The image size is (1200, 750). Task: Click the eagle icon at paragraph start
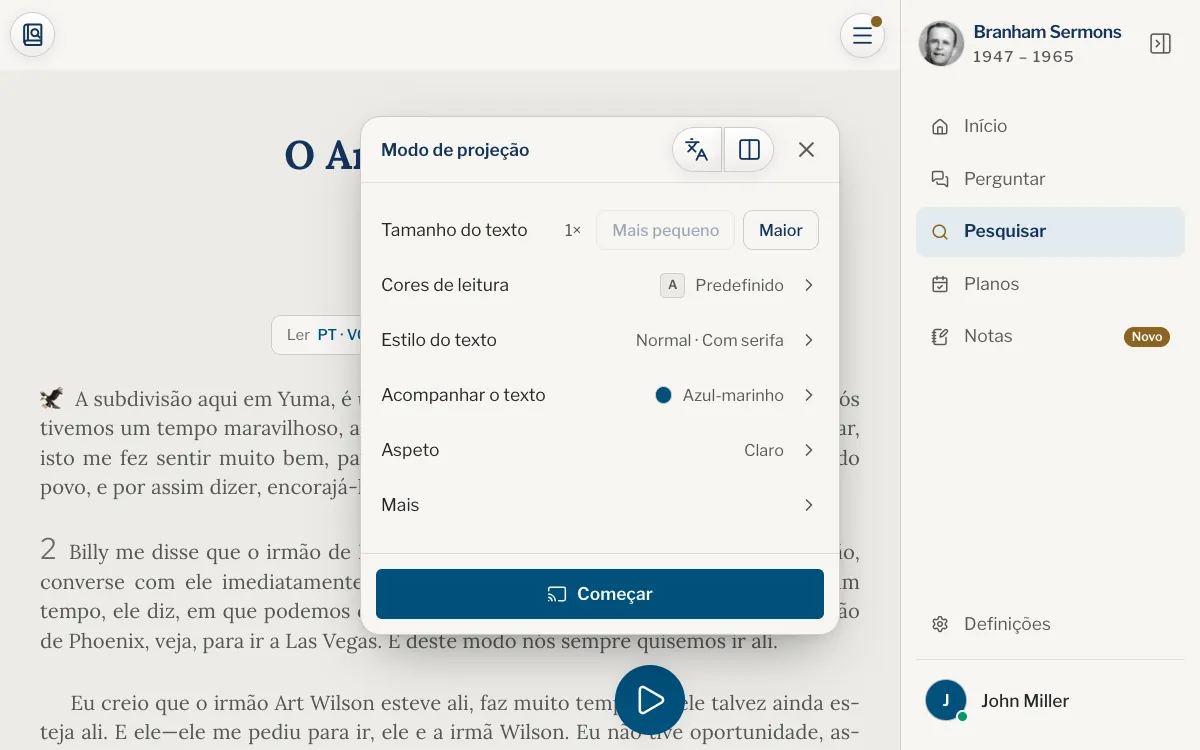52,398
